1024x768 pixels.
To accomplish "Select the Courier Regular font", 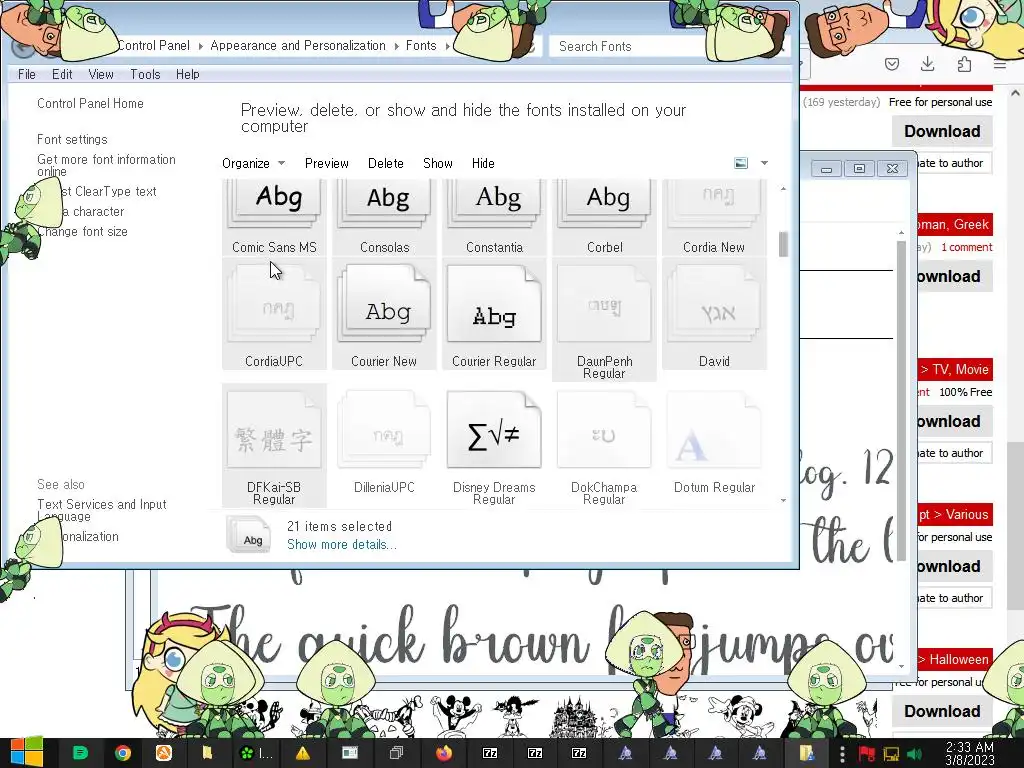I will pos(494,314).
